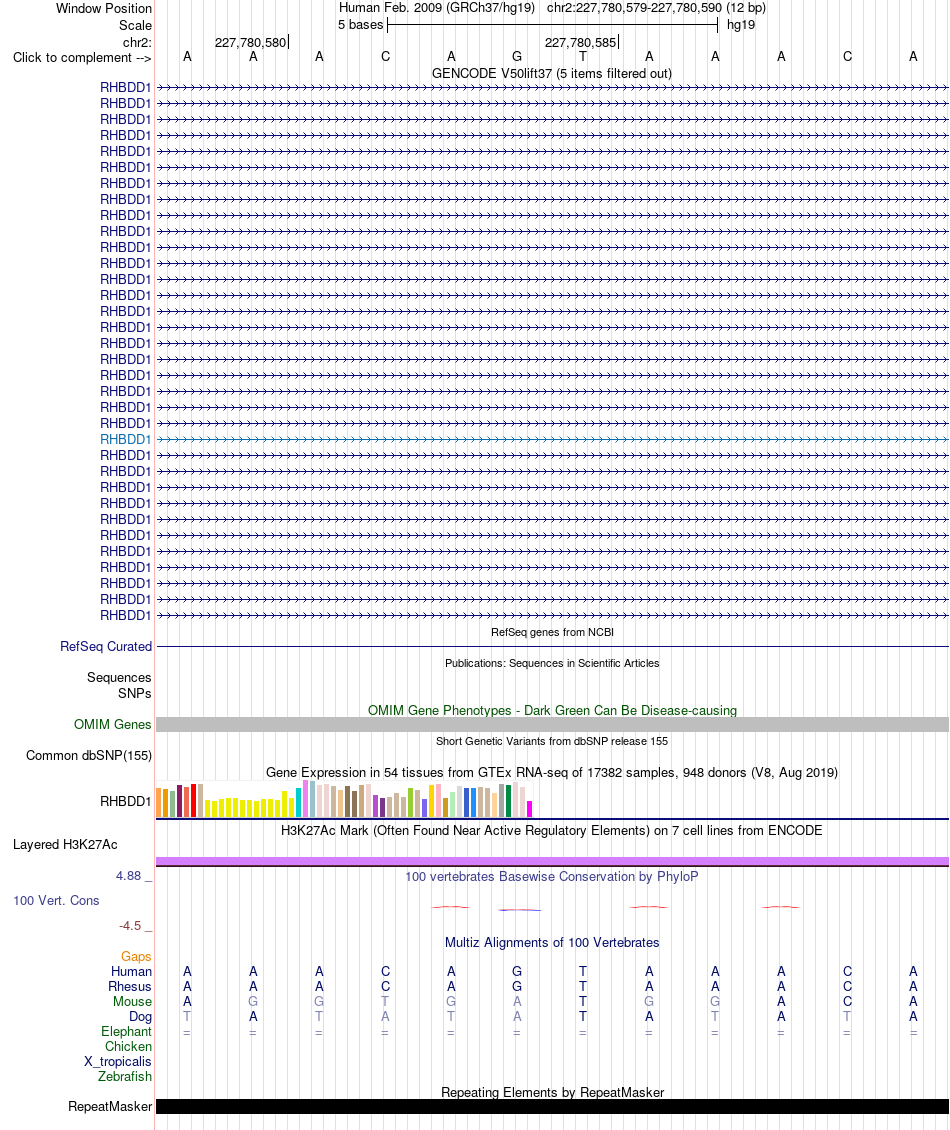Click the -4.5 PhyloP lower scale value
Image resolution: width=950 pixels, height=1130 pixels.
[130, 925]
